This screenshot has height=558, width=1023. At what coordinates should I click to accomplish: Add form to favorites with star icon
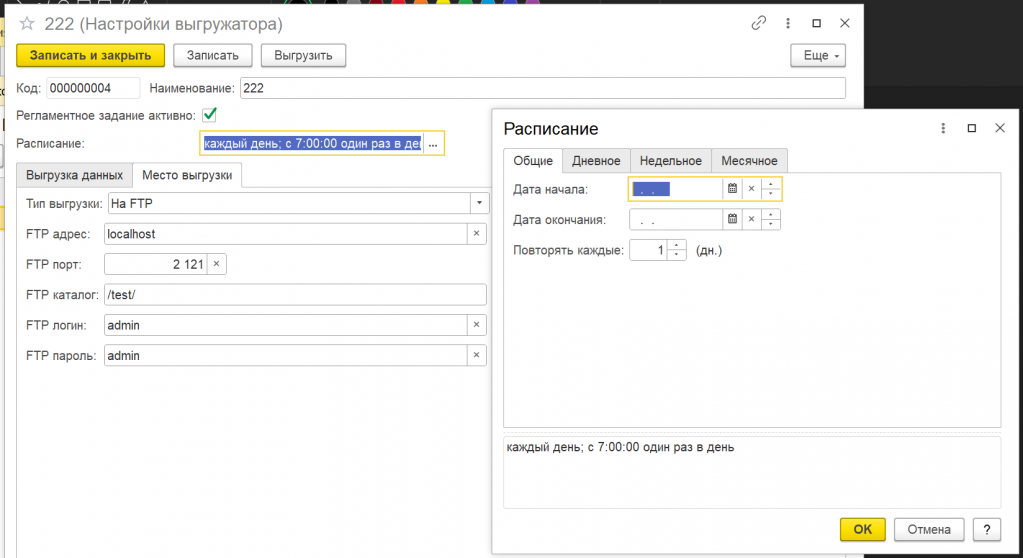point(28,23)
